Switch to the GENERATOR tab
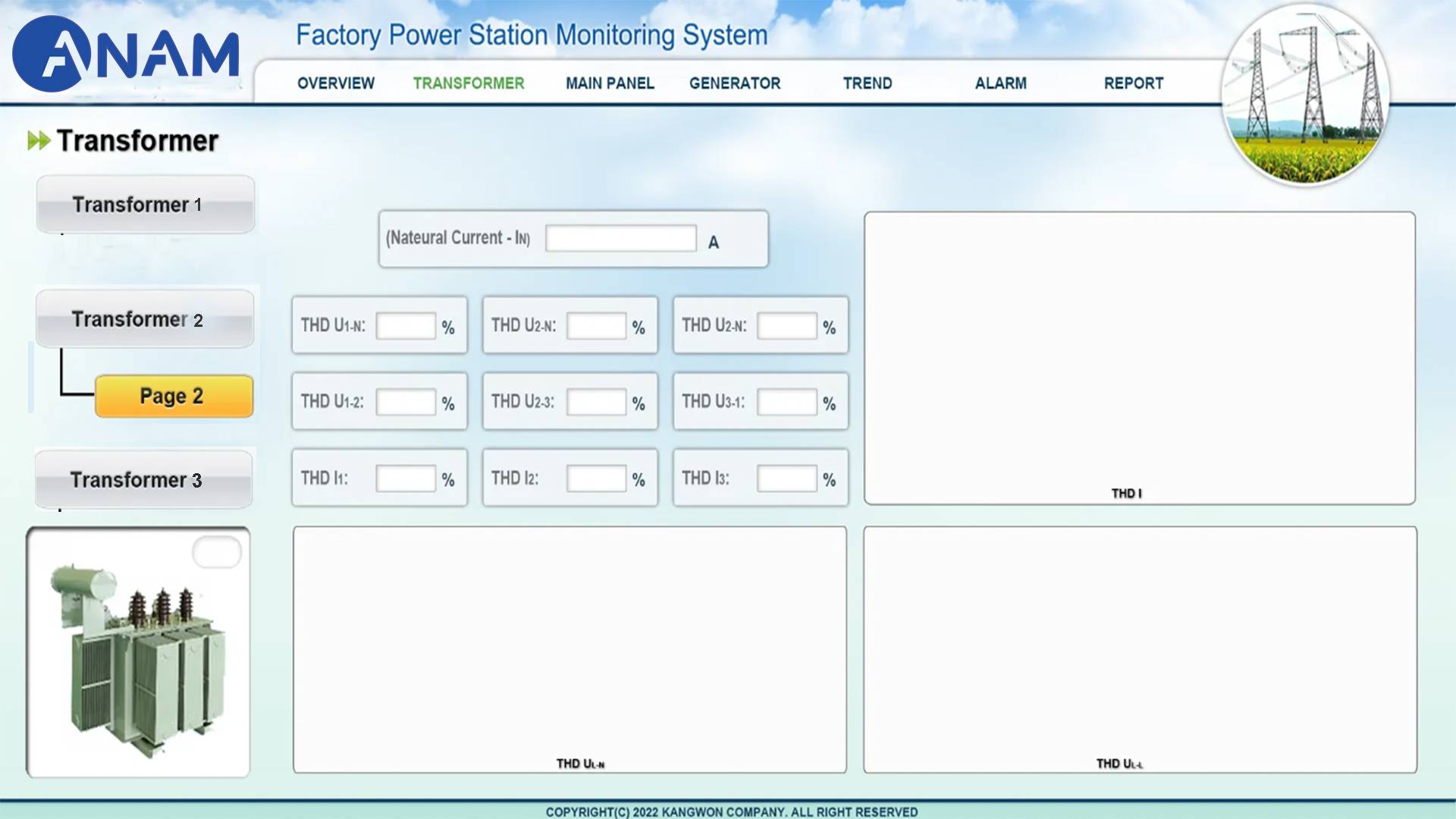The width and height of the screenshot is (1456, 819). point(735,83)
